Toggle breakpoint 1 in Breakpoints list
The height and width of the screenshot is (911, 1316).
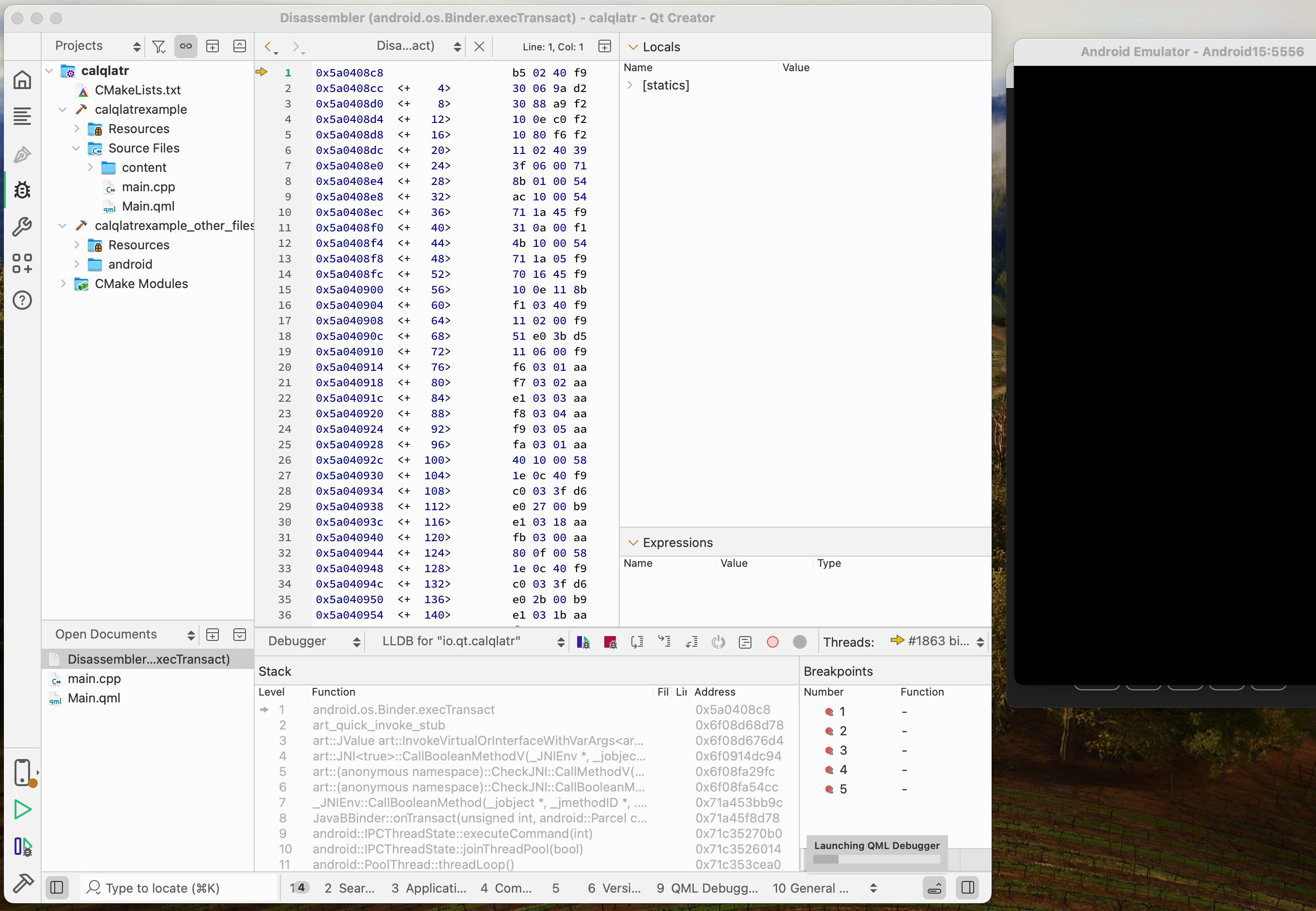pos(829,712)
